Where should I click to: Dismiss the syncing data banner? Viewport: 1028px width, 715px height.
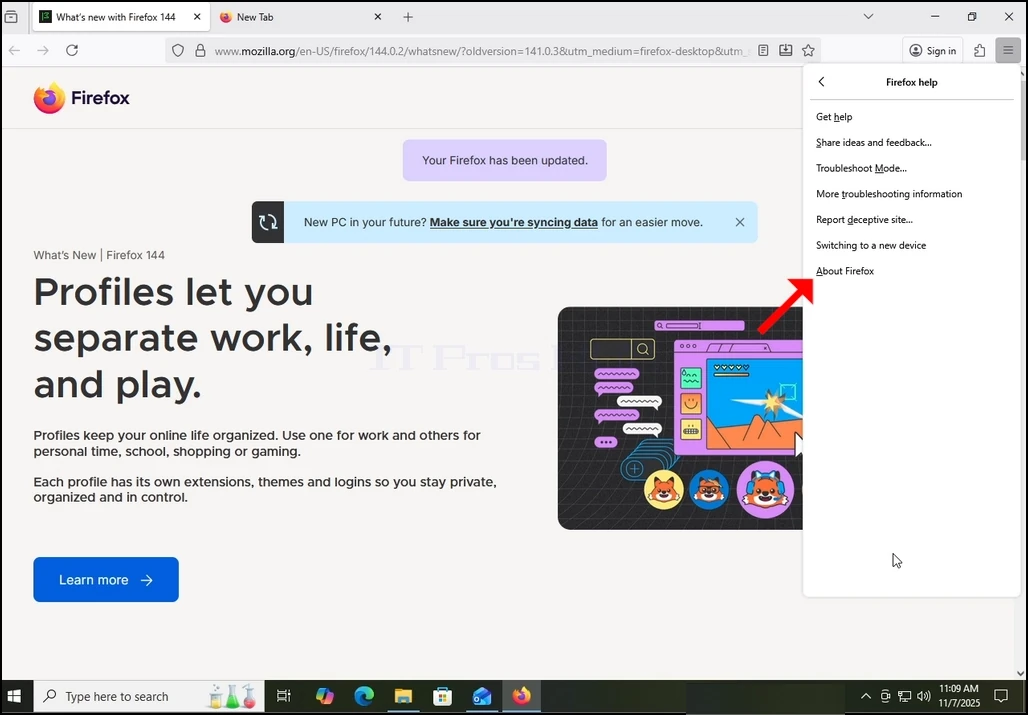pos(740,222)
